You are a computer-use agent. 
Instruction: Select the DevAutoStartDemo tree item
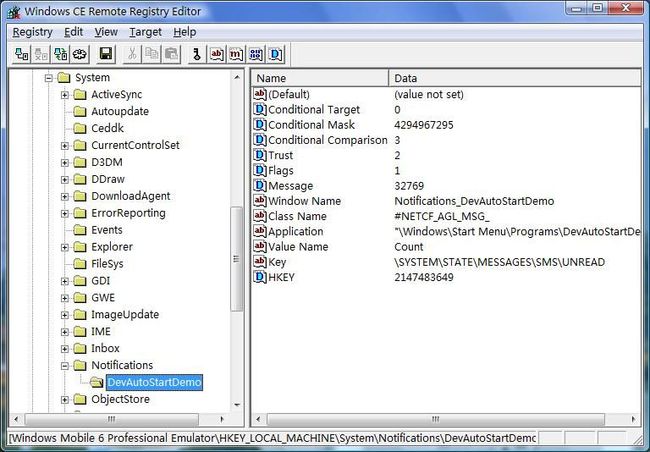154,382
